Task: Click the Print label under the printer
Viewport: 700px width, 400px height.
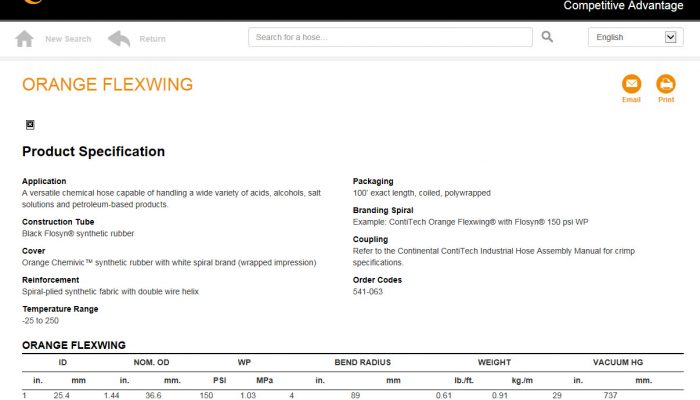Action: [x=666, y=100]
